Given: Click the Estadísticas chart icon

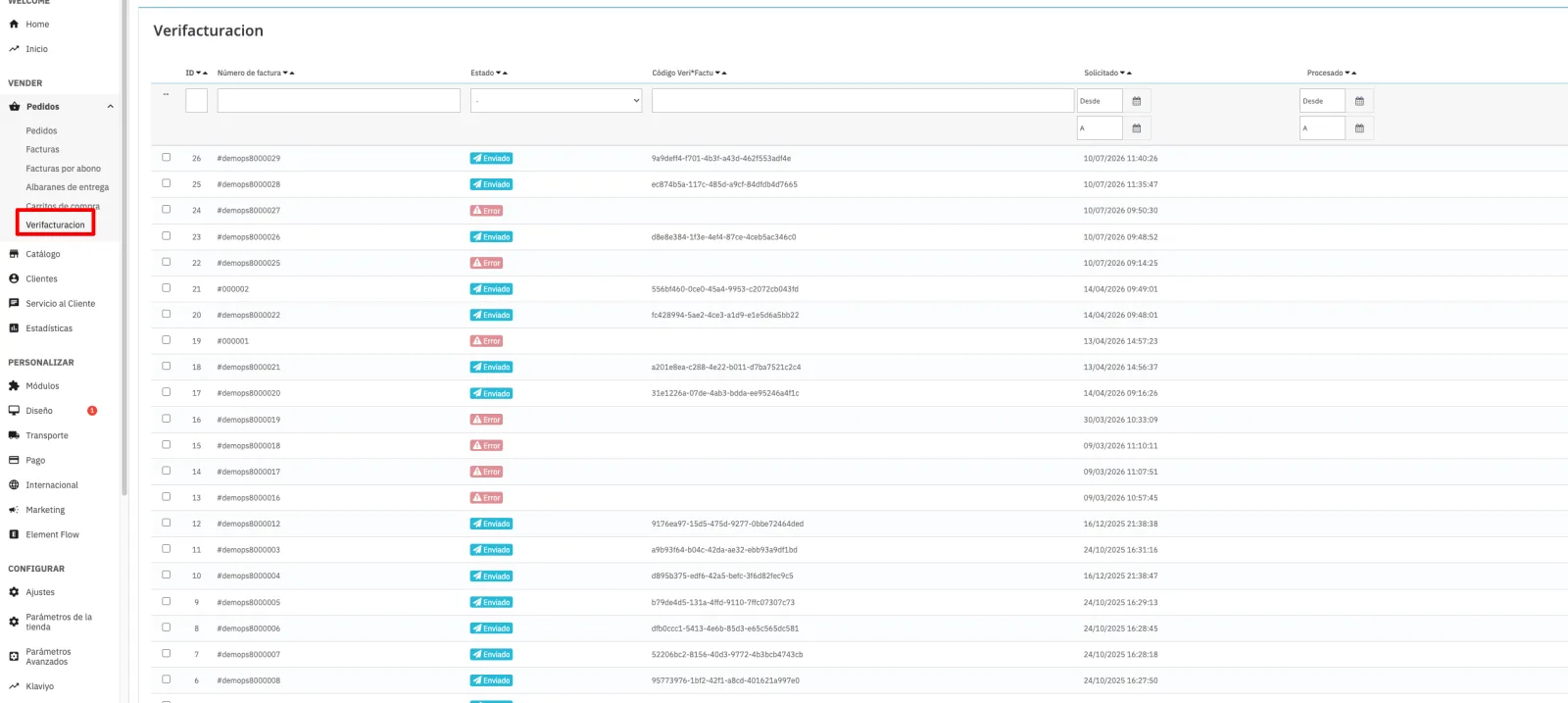Looking at the screenshot, I should point(14,328).
